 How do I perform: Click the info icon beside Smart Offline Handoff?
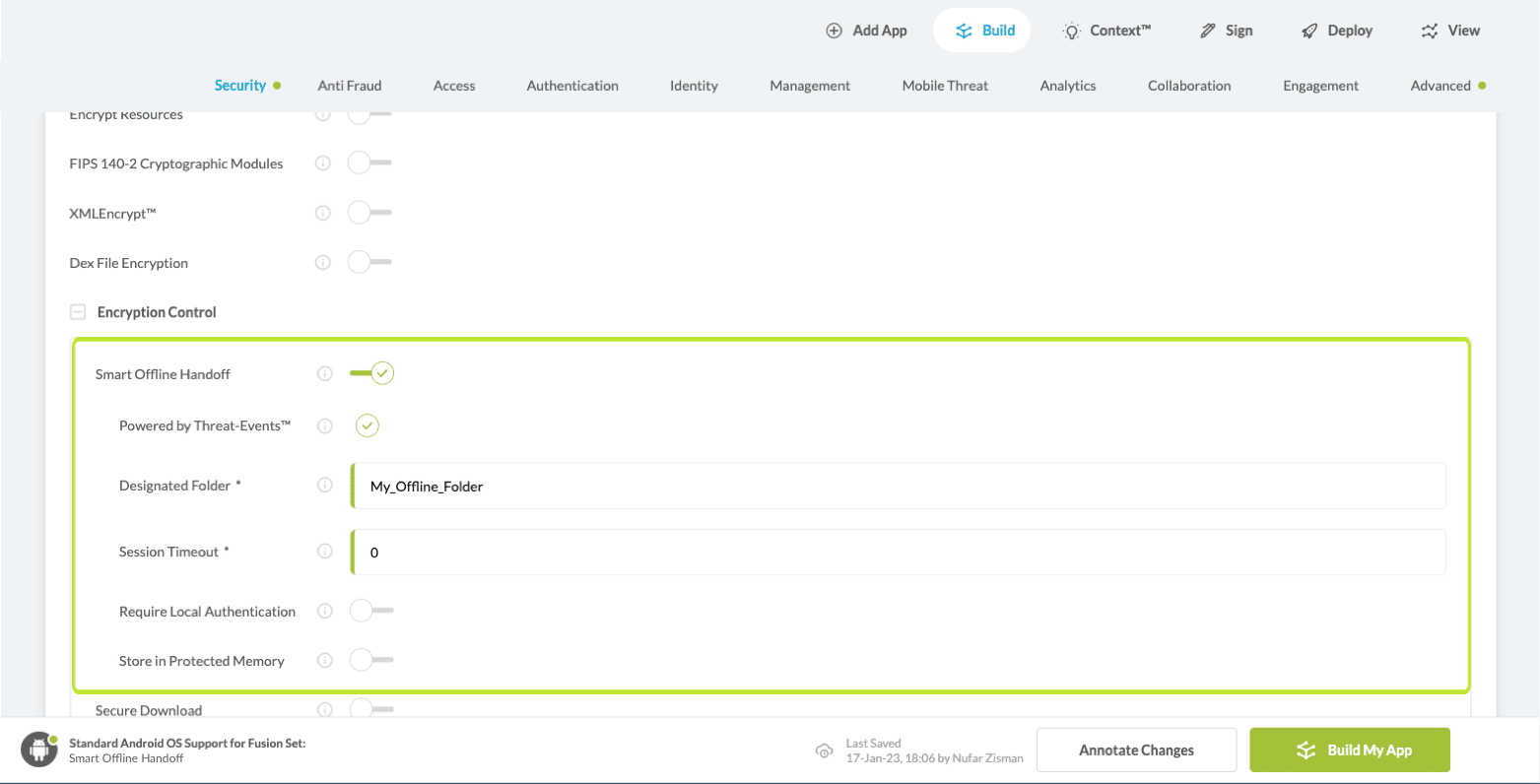[x=324, y=373]
